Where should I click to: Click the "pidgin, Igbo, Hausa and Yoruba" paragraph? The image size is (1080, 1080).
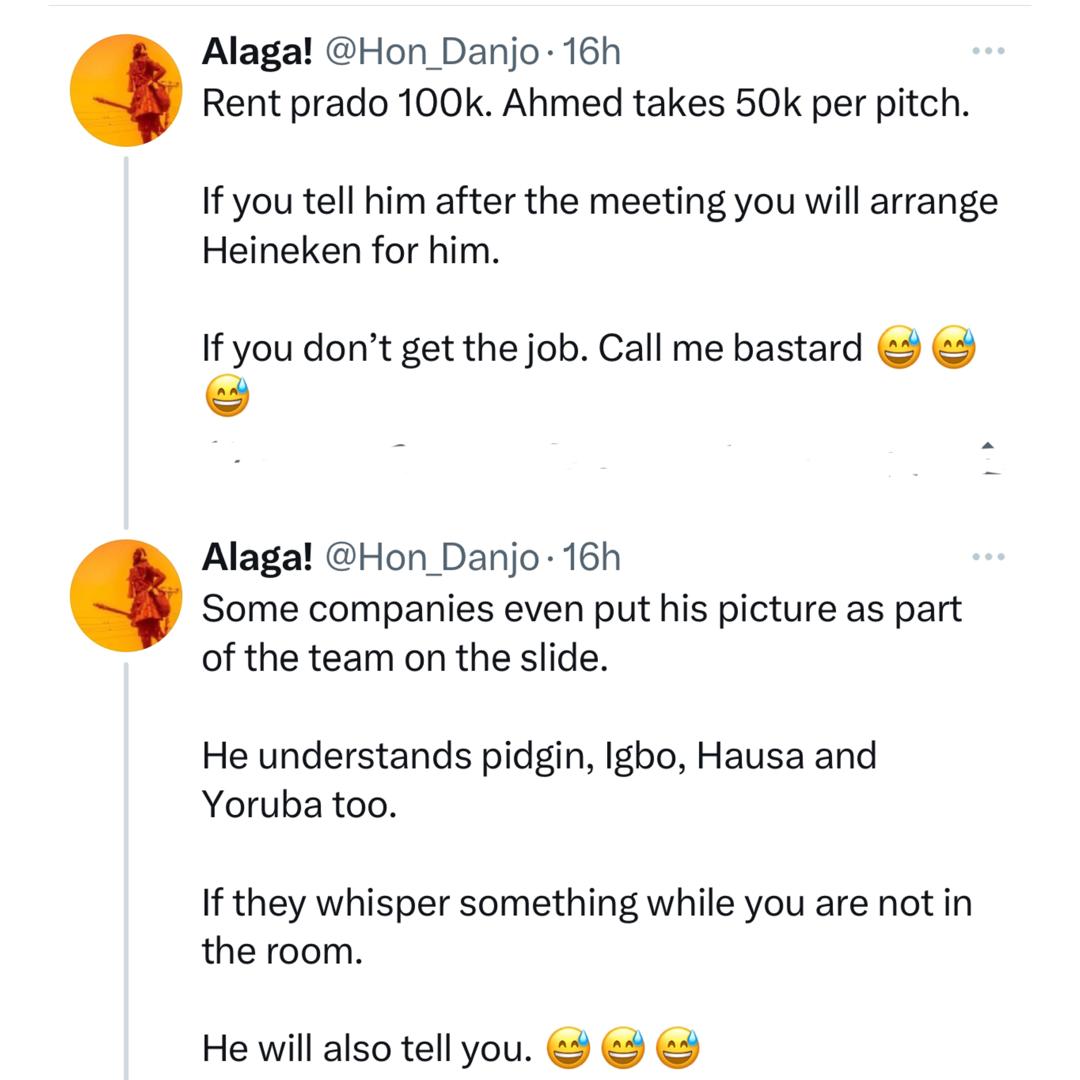pos(539,780)
